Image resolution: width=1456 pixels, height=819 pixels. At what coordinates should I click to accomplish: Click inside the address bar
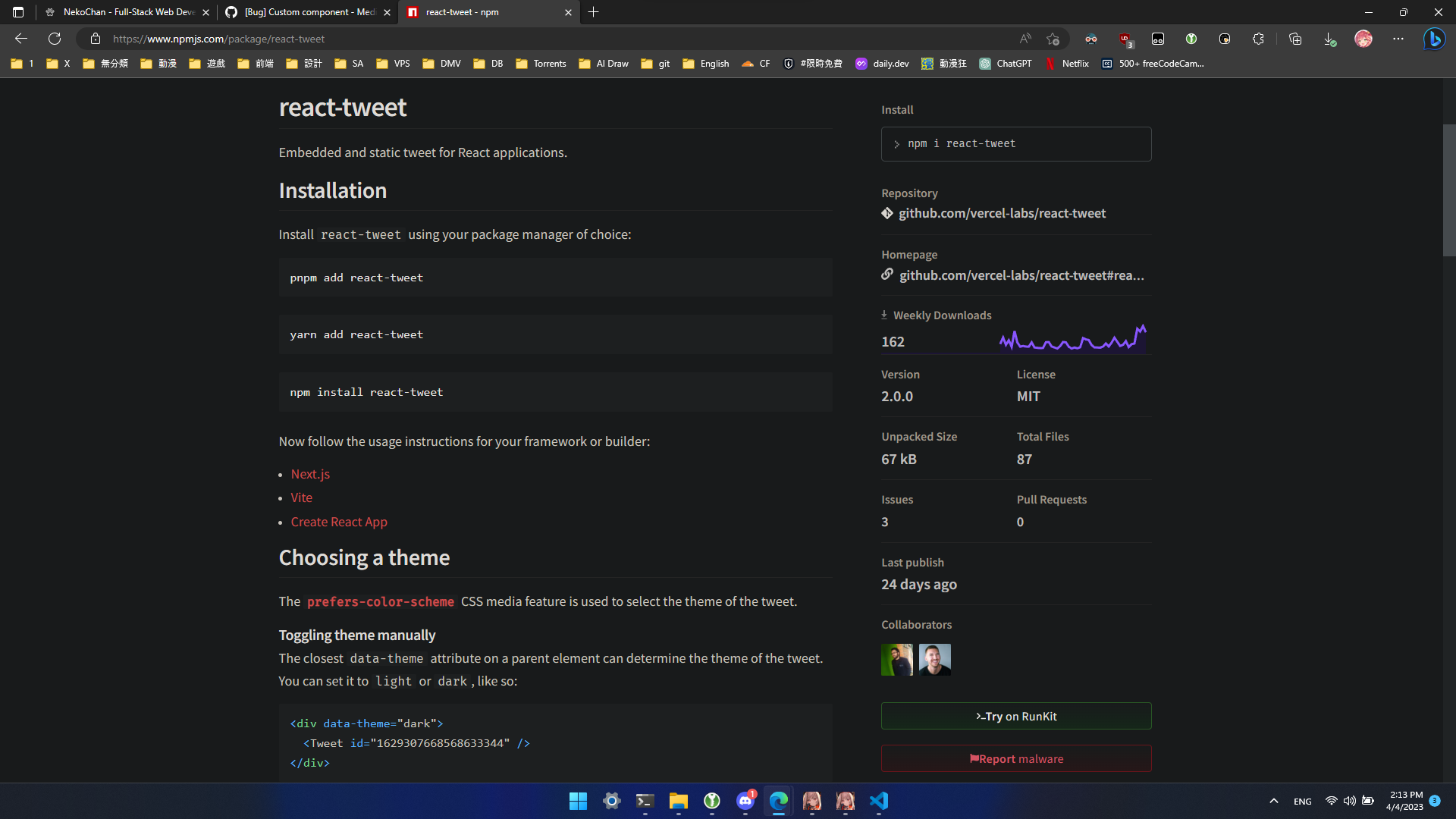pos(455,39)
